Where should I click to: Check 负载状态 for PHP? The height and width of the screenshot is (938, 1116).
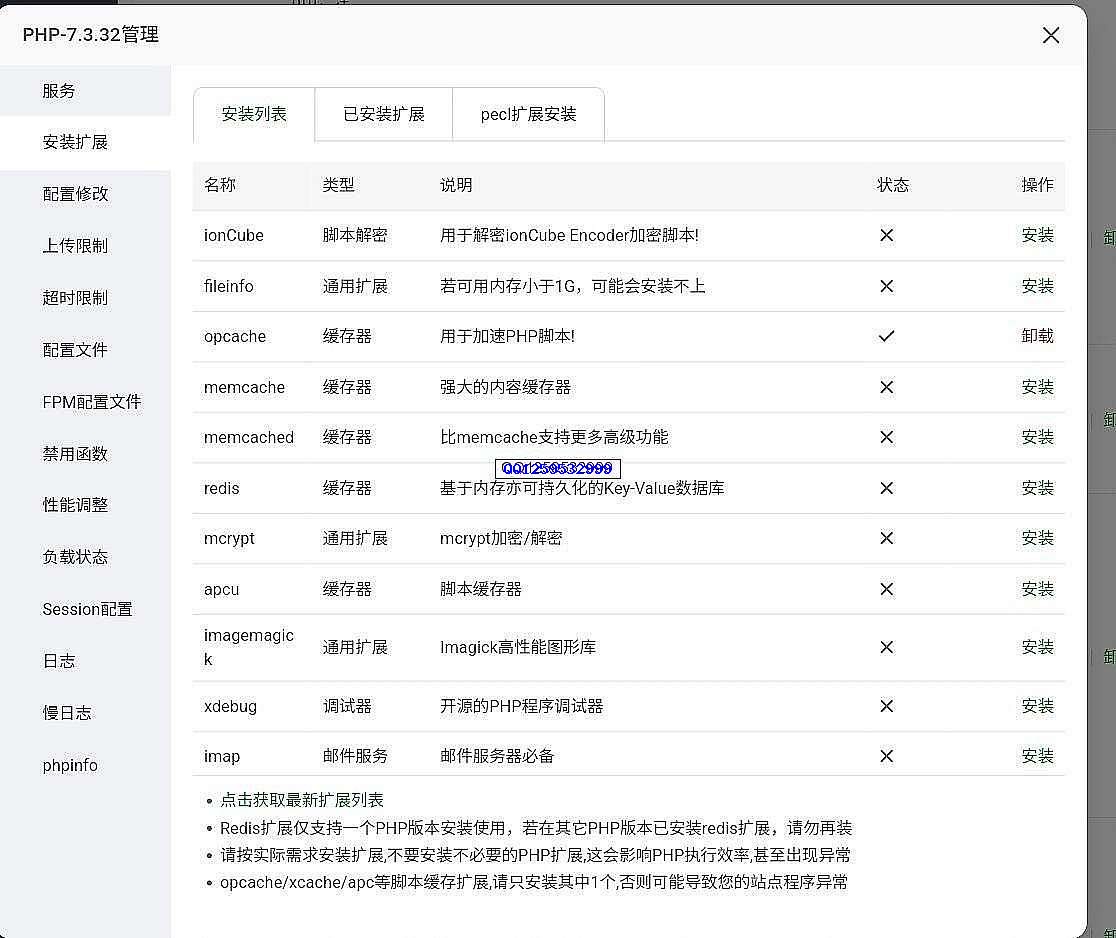75,557
